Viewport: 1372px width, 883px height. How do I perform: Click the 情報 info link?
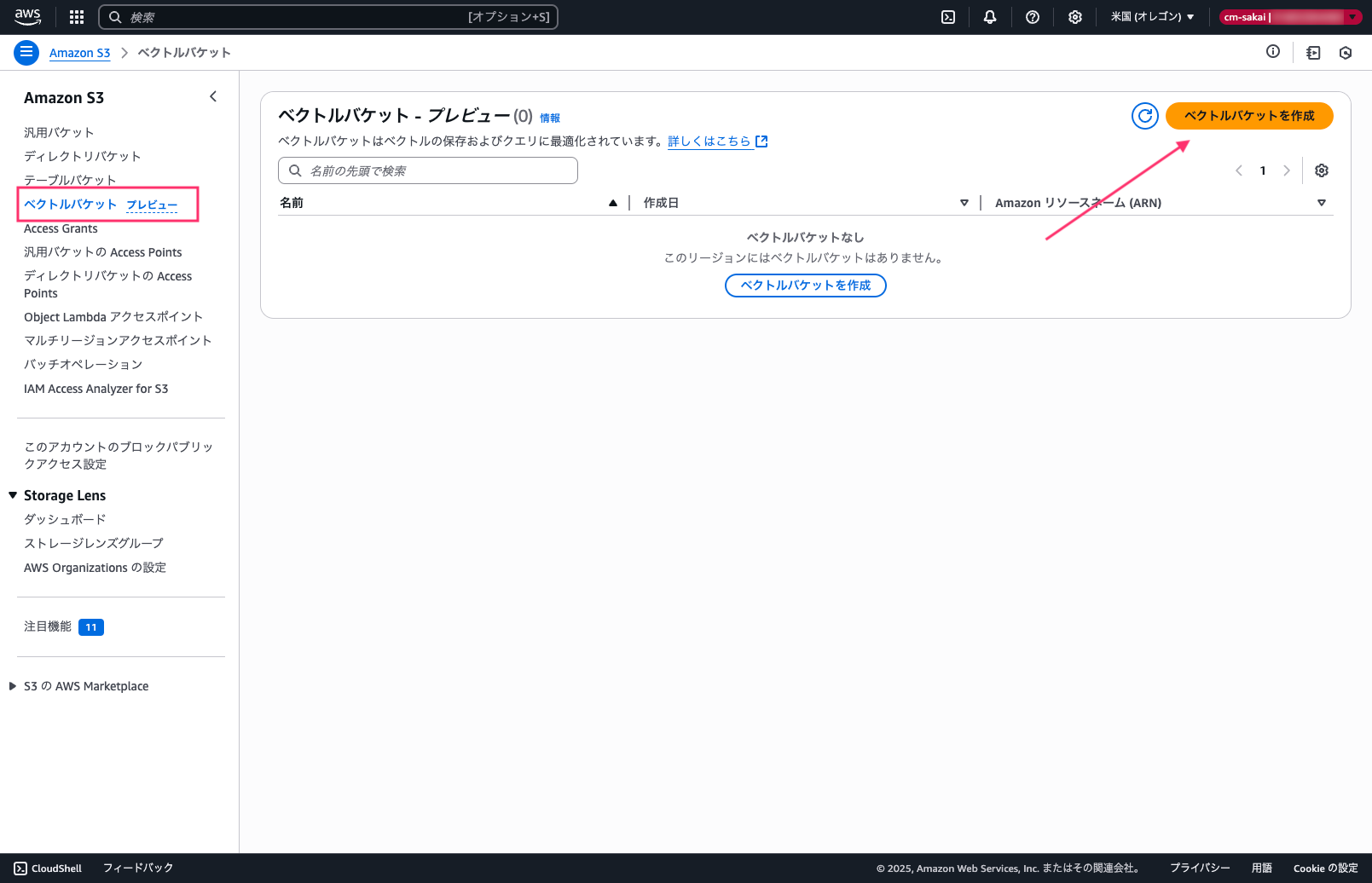click(550, 118)
